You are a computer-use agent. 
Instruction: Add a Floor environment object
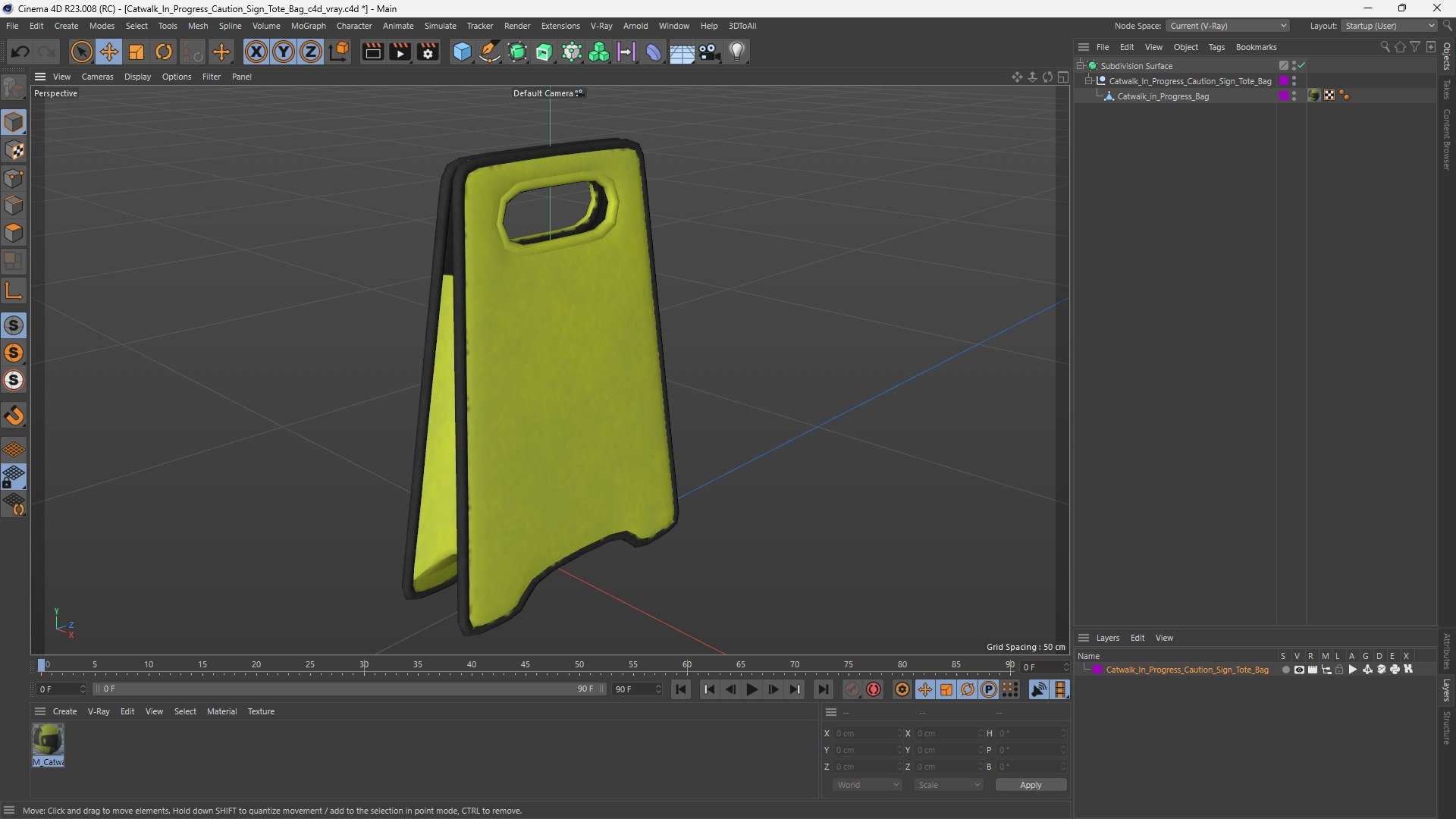click(682, 52)
